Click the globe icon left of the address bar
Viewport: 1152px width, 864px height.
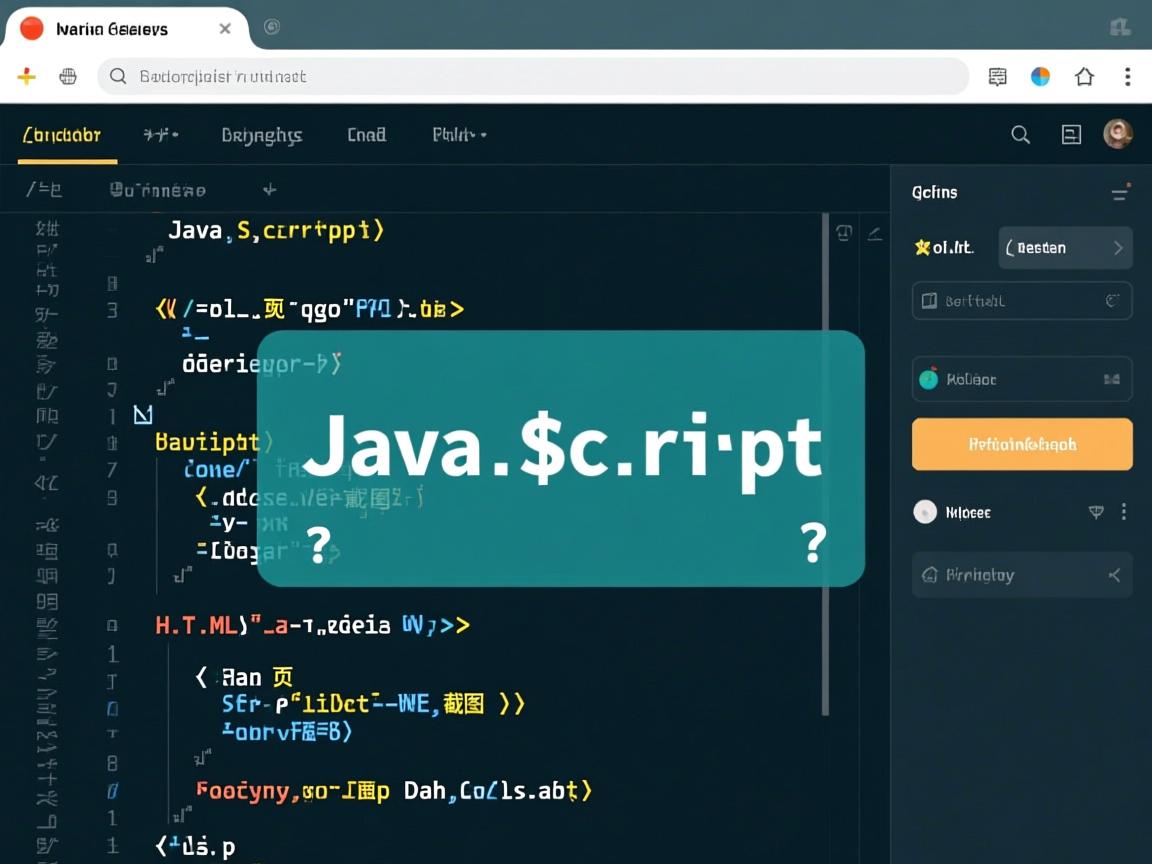[x=68, y=77]
